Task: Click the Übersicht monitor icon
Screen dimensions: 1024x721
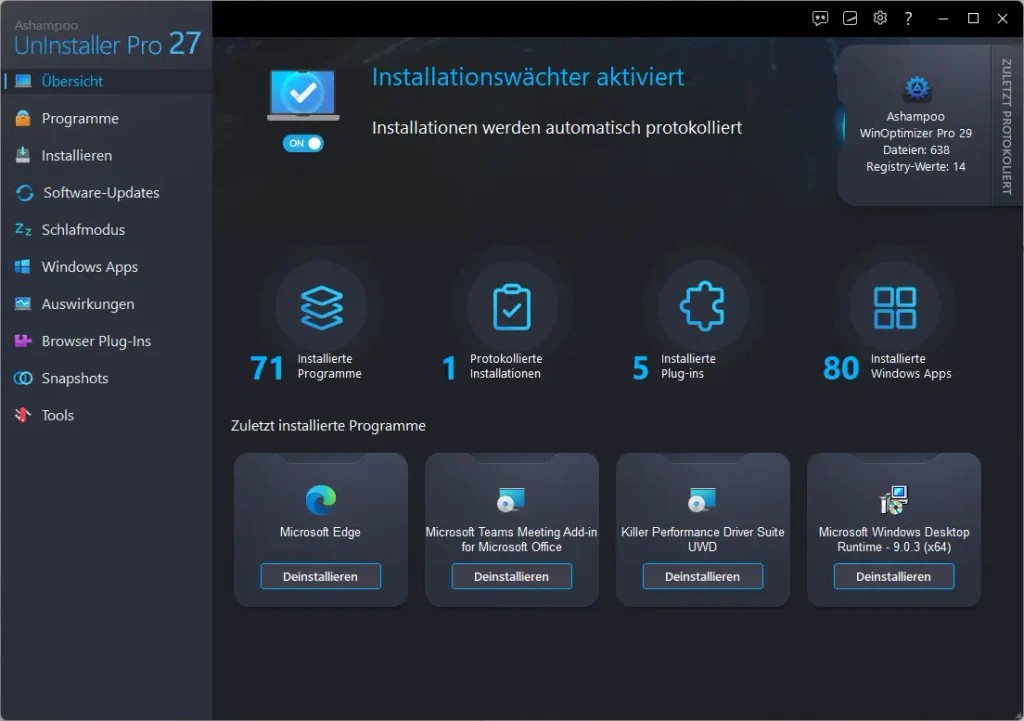Action: [23, 81]
